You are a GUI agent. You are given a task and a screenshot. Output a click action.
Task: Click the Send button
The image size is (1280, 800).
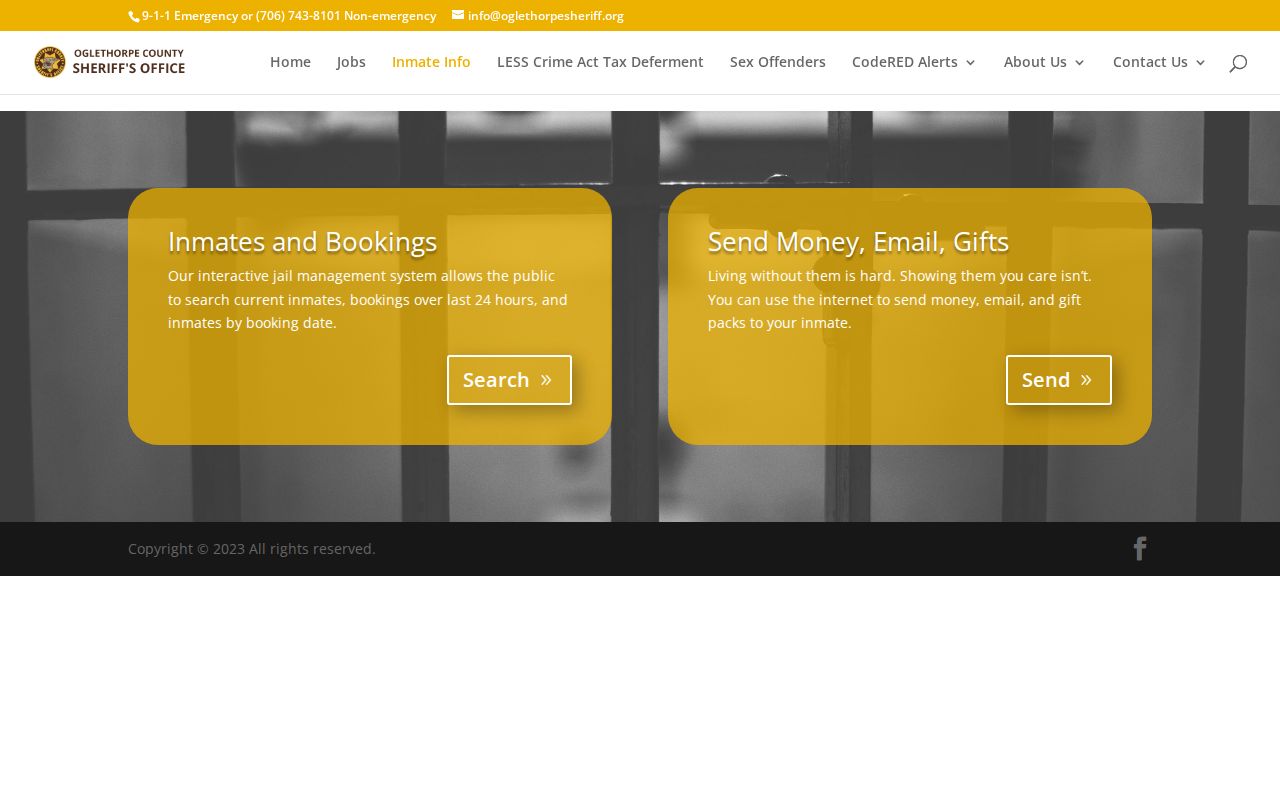pyautogui.click(x=1059, y=380)
